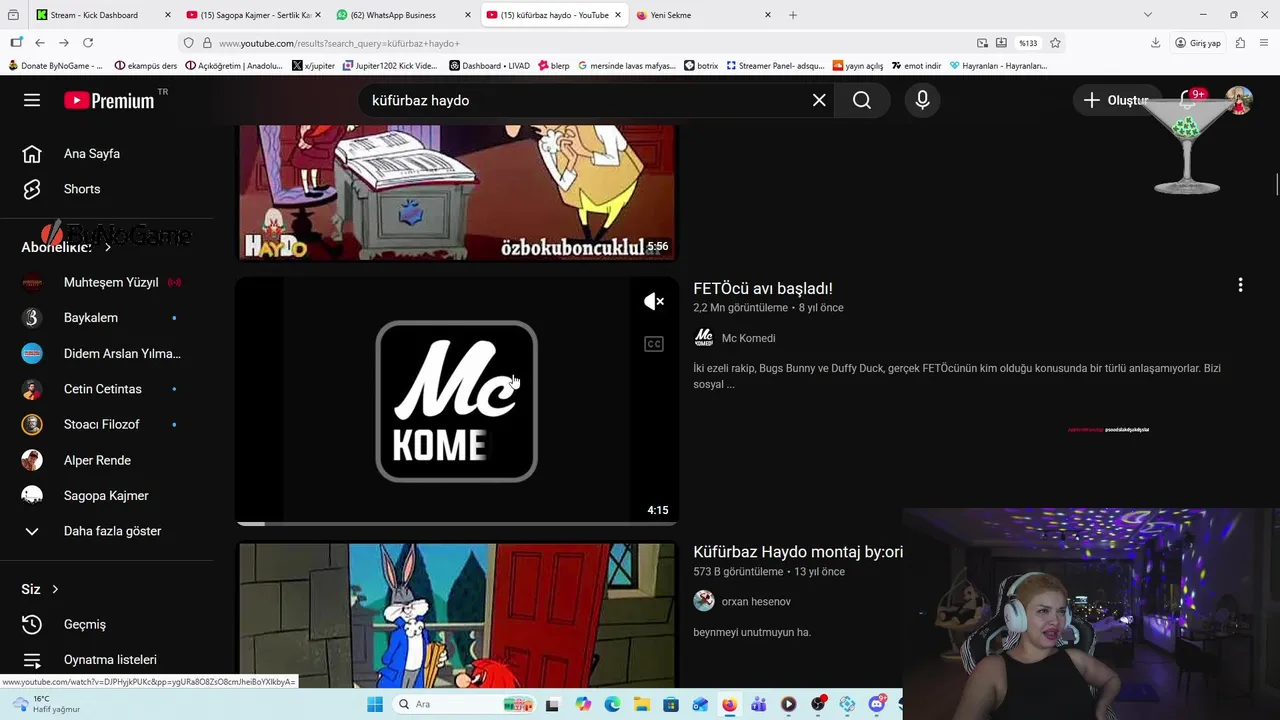1280x720 pixels.
Task: Toggle captions on video preview
Action: pos(654,344)
